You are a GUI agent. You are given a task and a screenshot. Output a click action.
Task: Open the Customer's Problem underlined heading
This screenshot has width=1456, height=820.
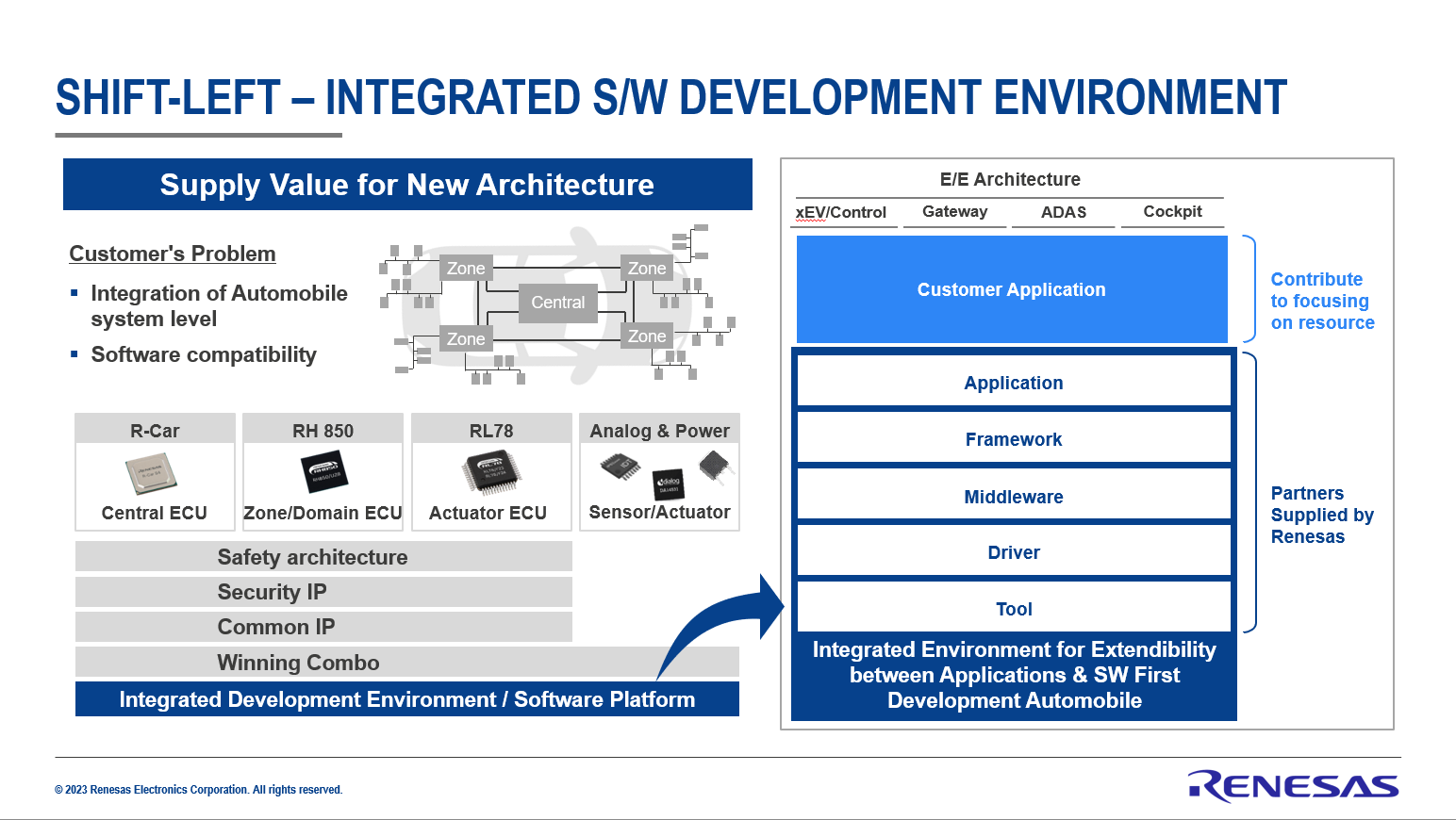(x=173, y=254)
